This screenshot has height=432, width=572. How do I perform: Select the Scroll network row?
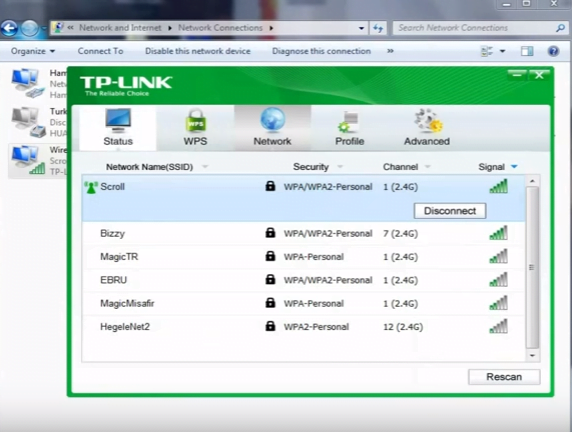[304, 198]
